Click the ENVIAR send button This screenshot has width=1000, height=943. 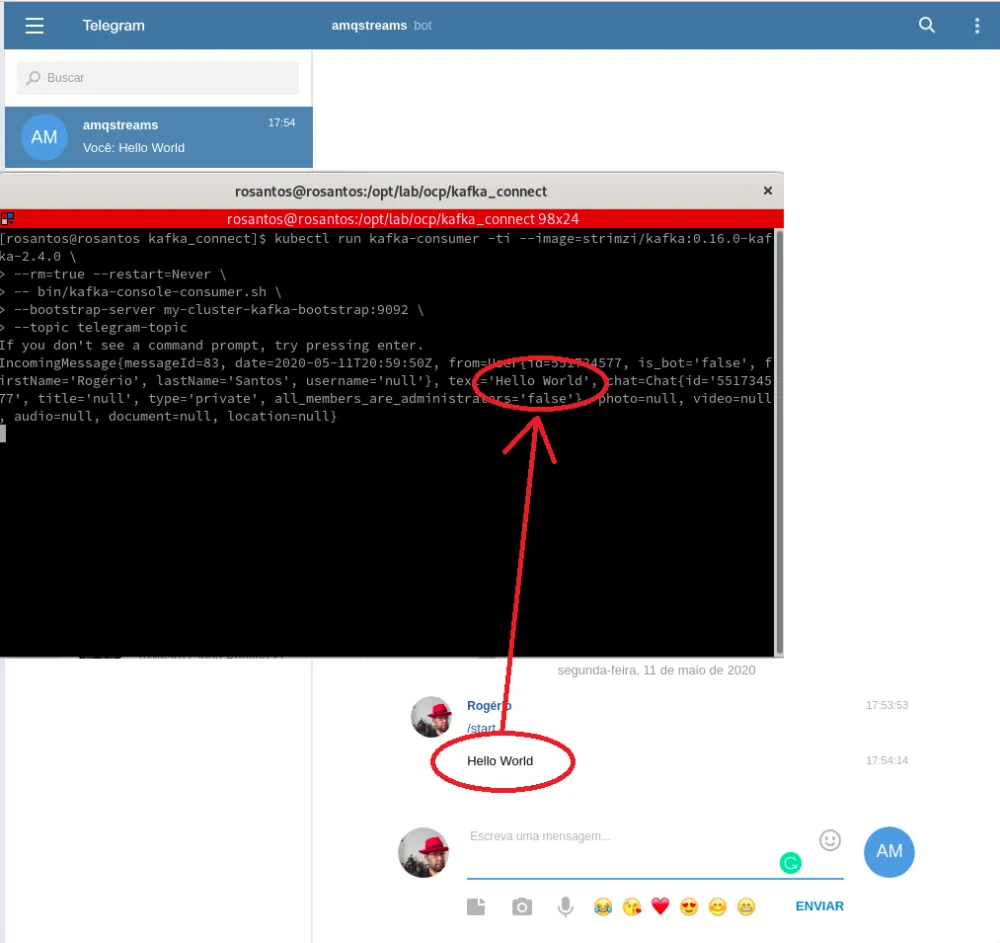[x=819, y=906]
